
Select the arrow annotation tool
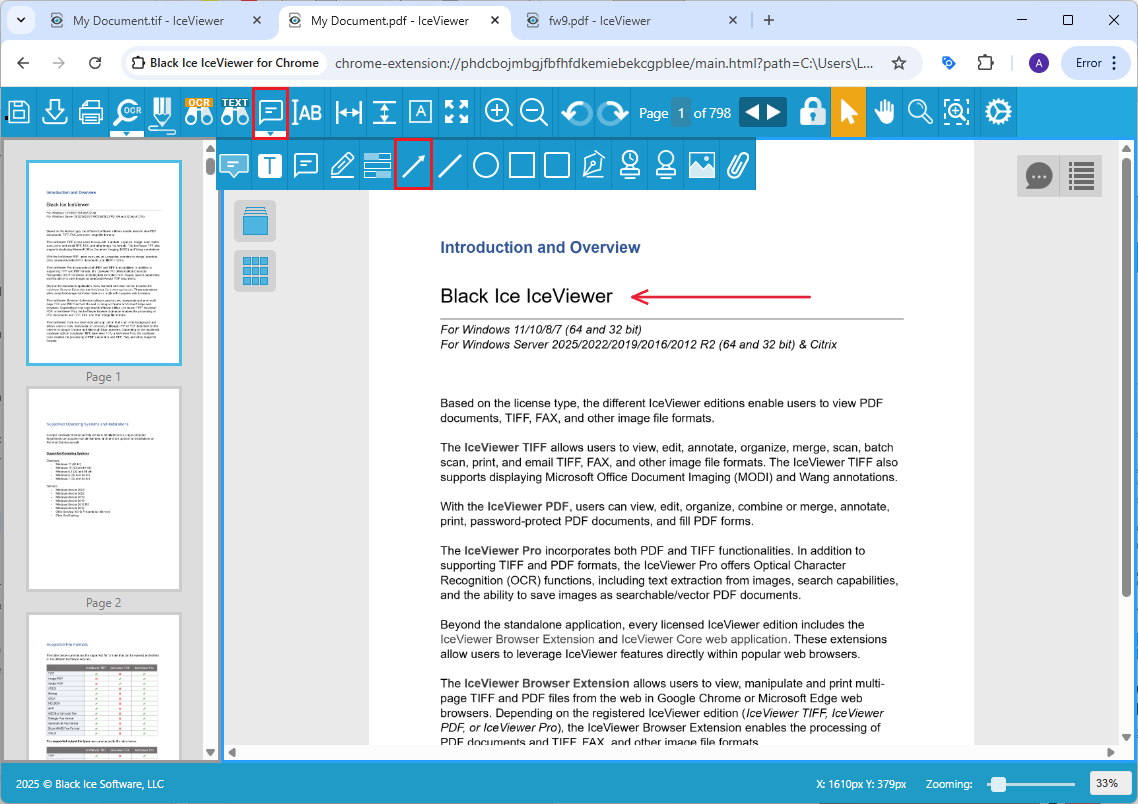click(414, 165)
